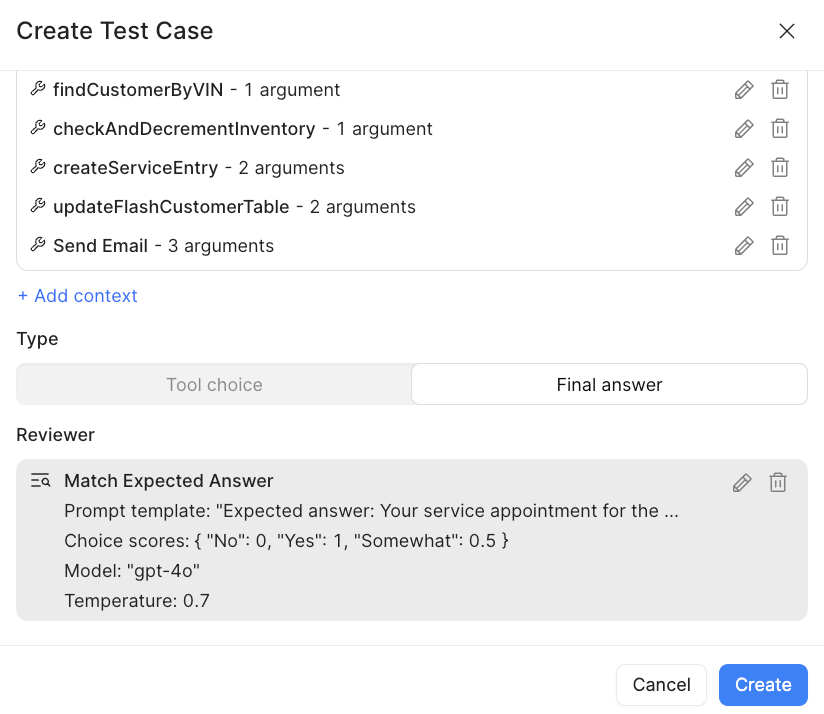
Task: Edit the createServiceEntry tool call
Action: tap(743, 168)
